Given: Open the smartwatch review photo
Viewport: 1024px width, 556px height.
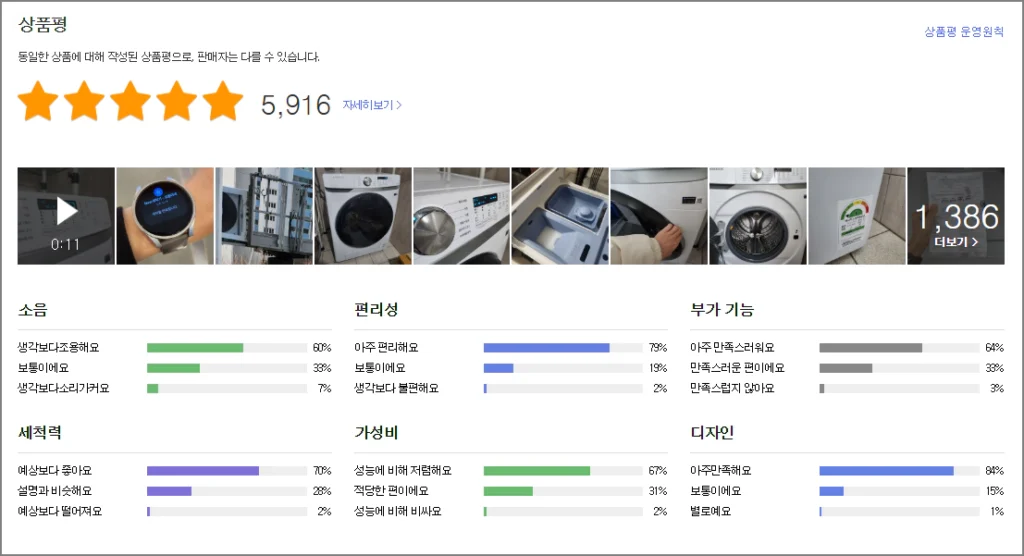Looking at the screenshot, I should 165,216.
